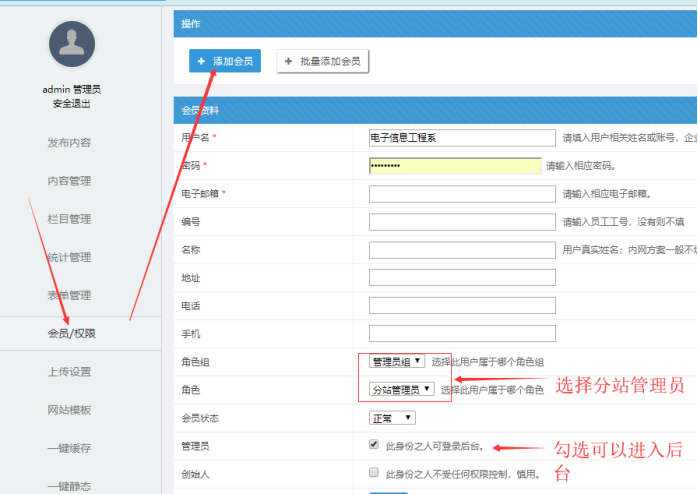Image resolution: width=698 pixels, height=494 pixels.
Task: Open 上传设置 sidebar menu
Action: point(69,372)
